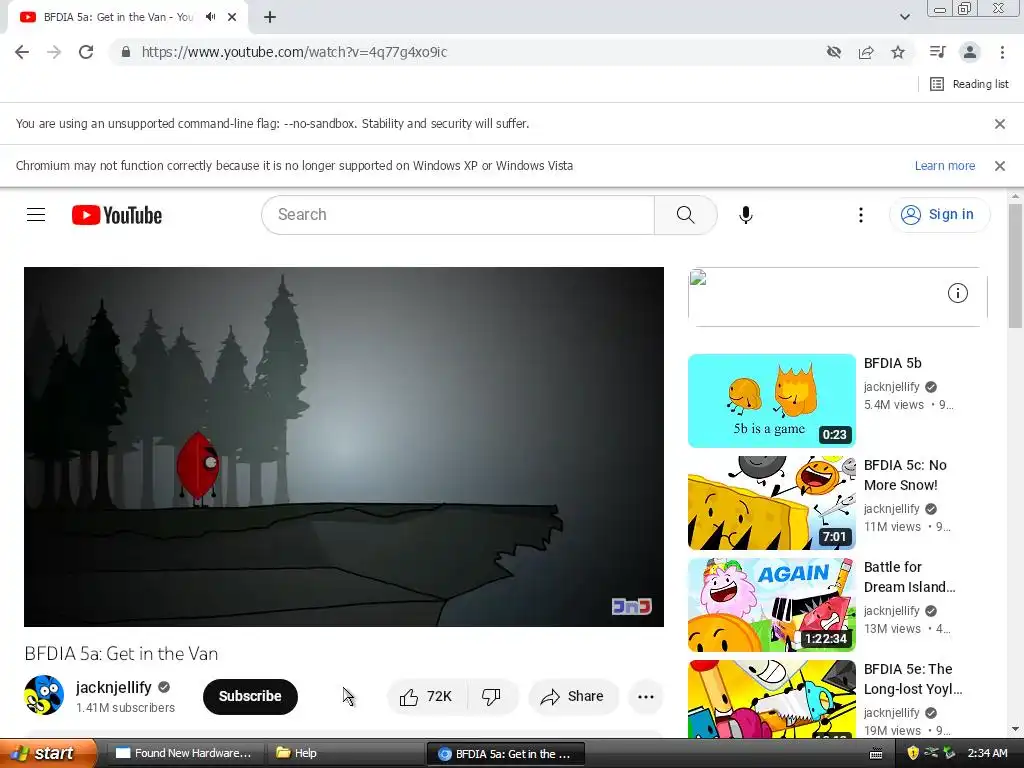This screenshot has height=768, width=1024.
Task: Click the page vertical scrollbar thumb
Action: [1016, 266]
